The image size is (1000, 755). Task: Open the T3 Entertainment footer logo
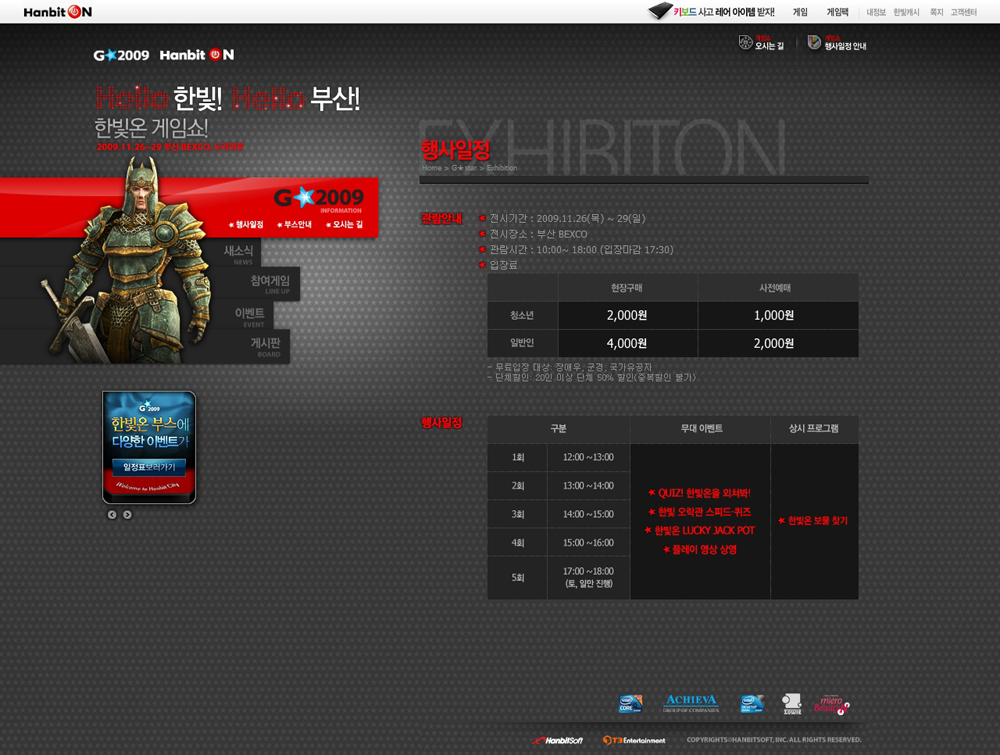tap(634, 740)
